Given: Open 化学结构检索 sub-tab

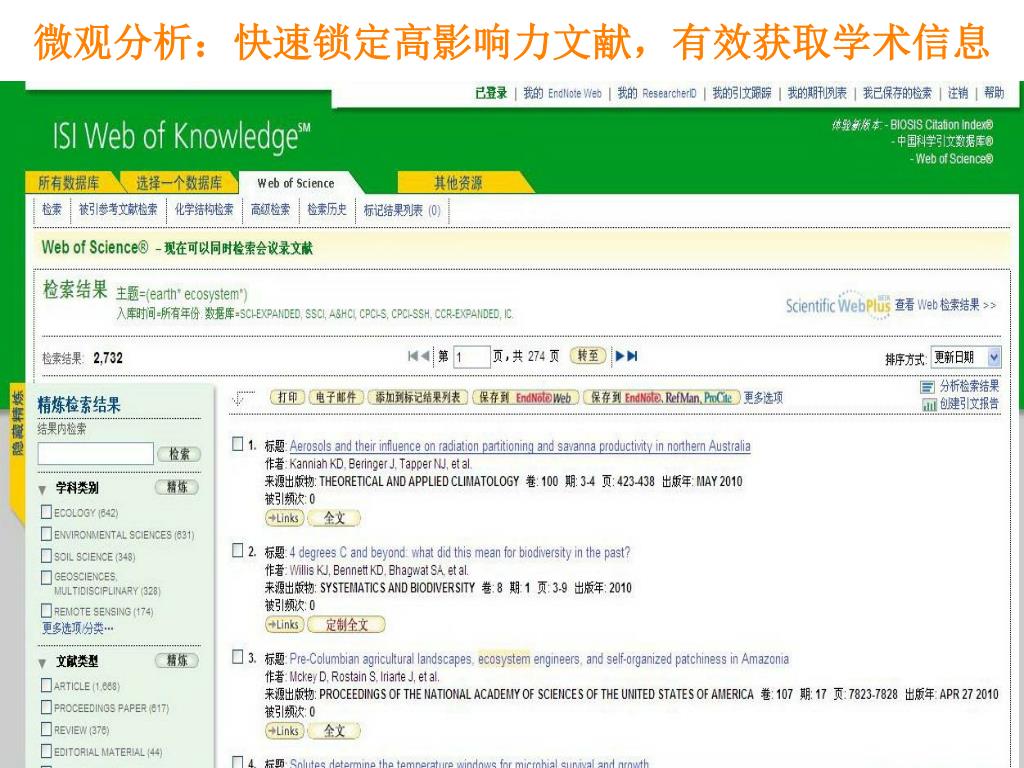Looking at the screenshot, I should [204, 210].
